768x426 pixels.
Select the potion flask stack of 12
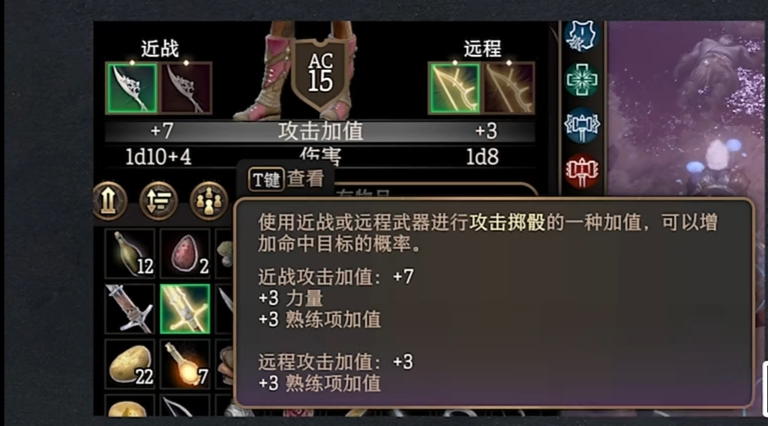tap(130, 254)
